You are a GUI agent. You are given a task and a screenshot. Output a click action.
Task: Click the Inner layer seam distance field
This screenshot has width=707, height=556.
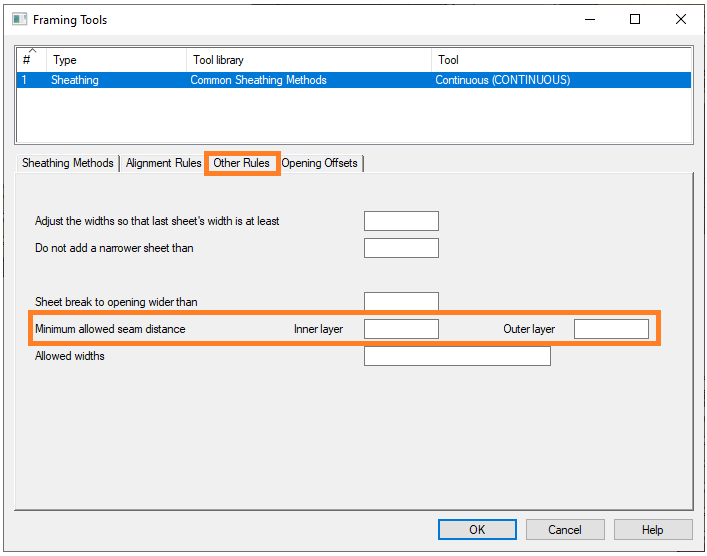(x=401, y=329)
